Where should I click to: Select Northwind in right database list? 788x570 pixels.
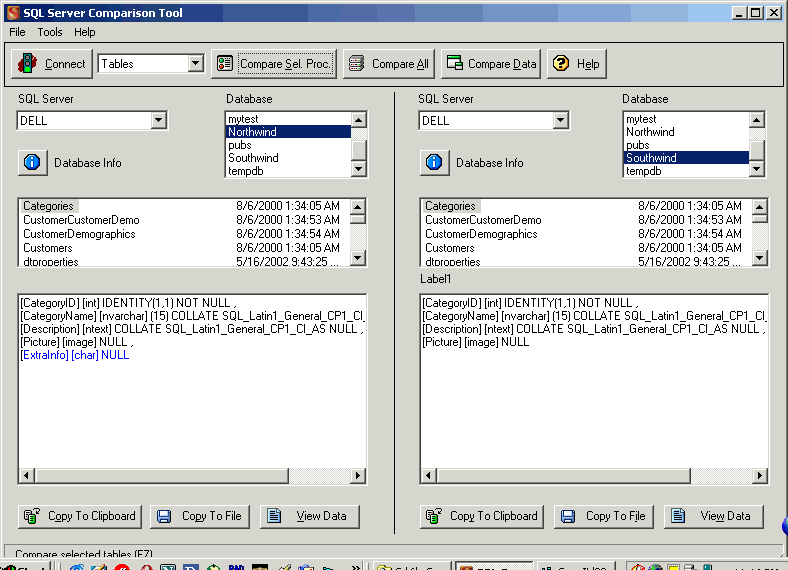click(x=686, y=132)
